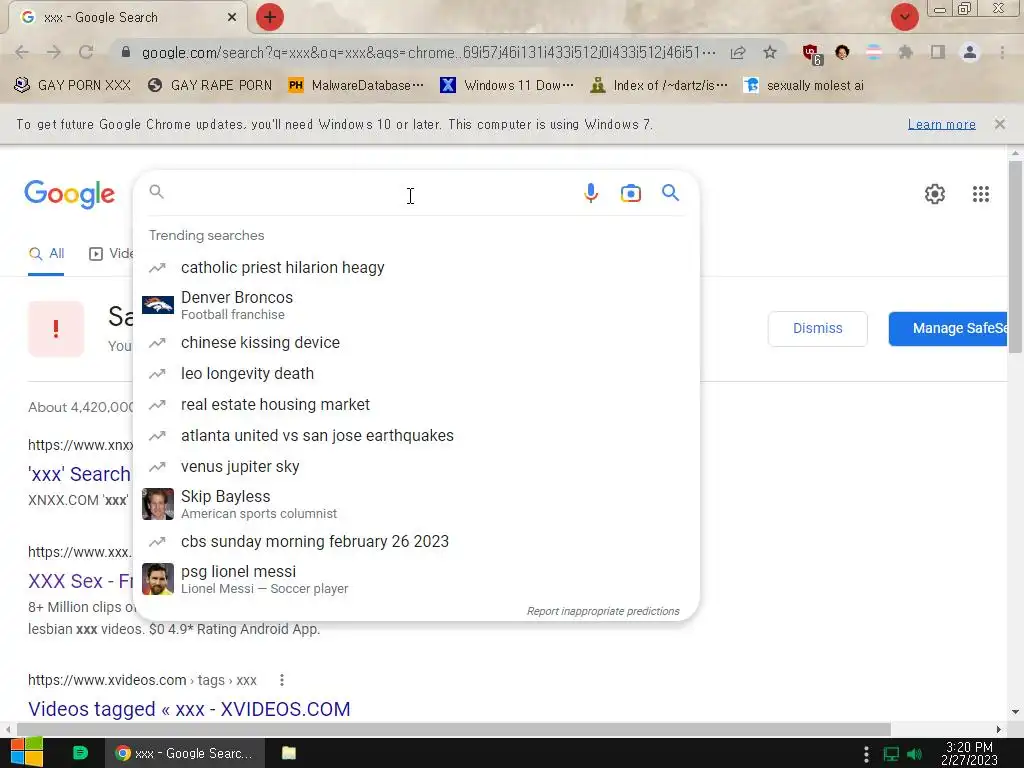Click the Manage SafeSearch button

coord(948,328)
